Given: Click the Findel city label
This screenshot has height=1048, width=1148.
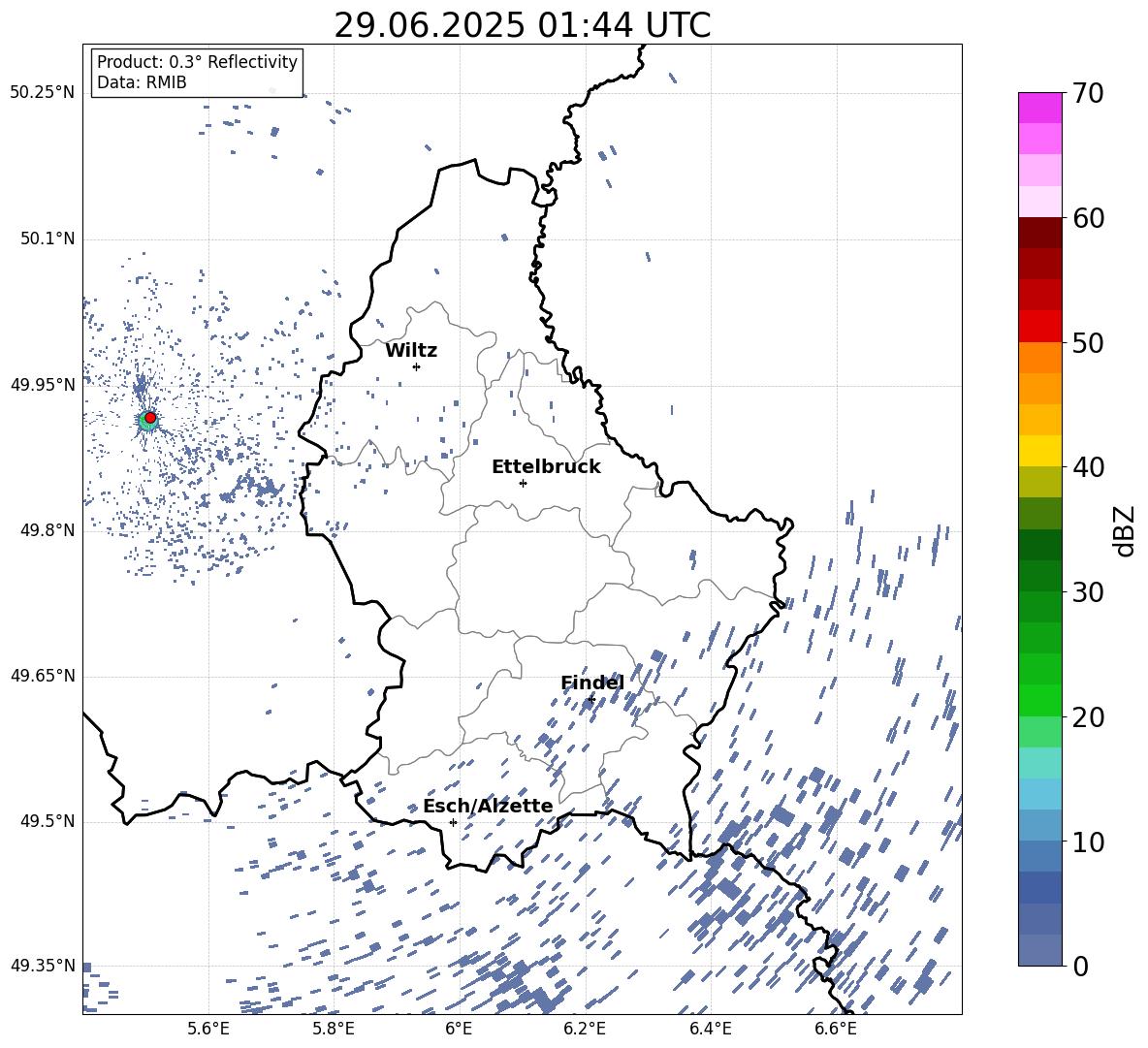Looking at the screenshot, I should pos(592,683).
